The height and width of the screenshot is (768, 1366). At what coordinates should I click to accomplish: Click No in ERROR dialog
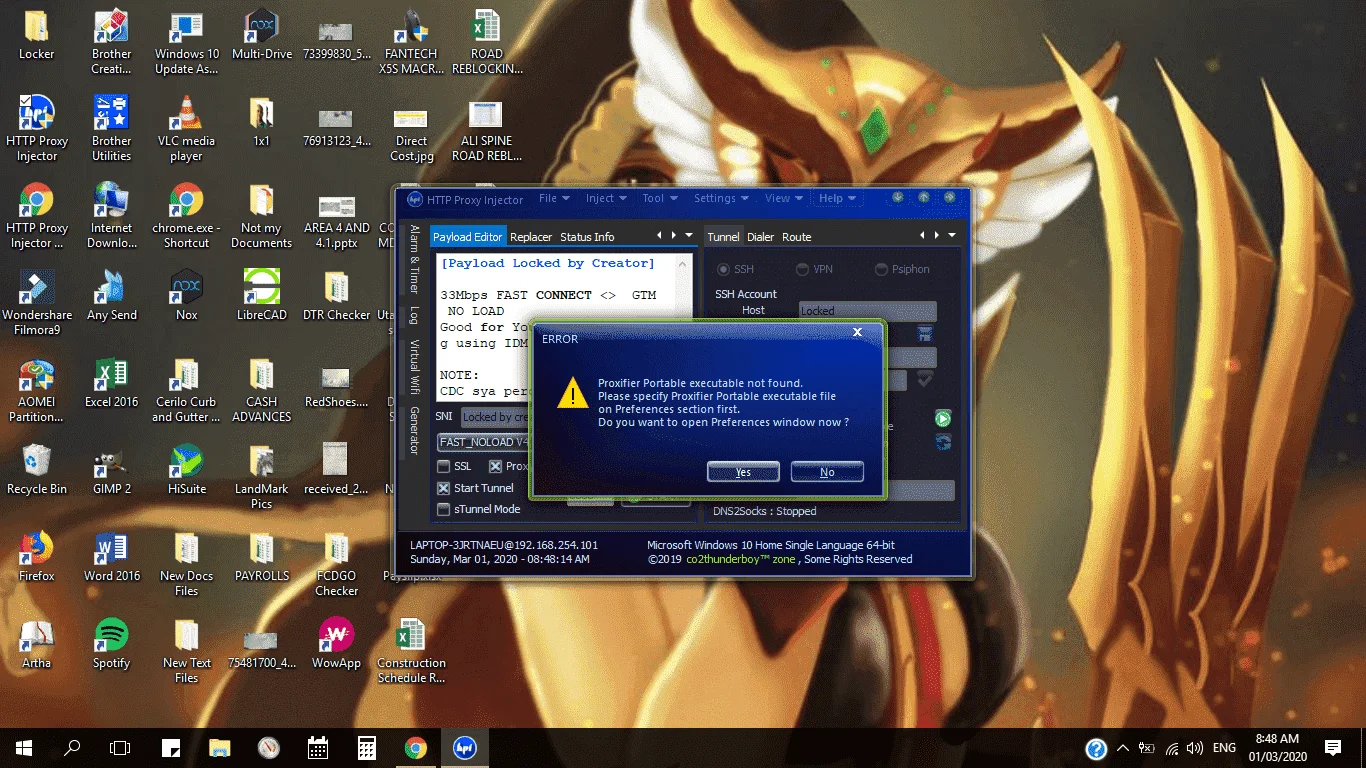[x=827, y=472]
